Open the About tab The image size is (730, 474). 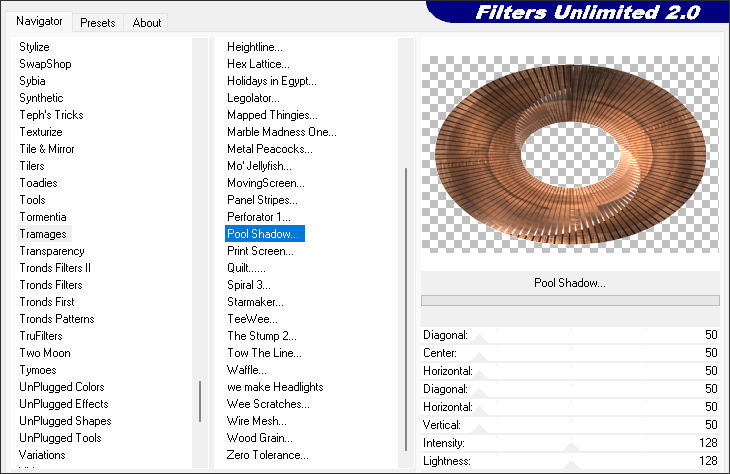pos(147,22)
